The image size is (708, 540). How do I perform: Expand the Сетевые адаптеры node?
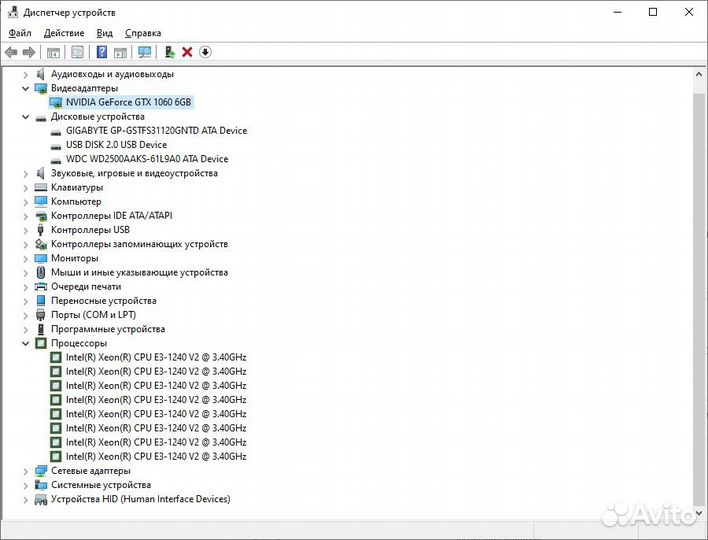coord(26,471)
